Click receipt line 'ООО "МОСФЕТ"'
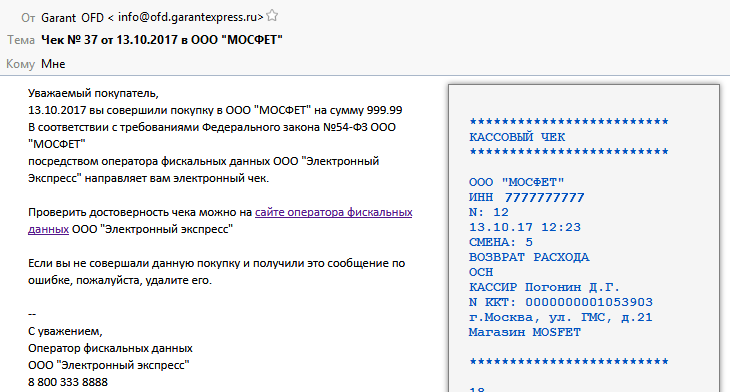This screenshot has height=392, width=730. pos(516,182)
